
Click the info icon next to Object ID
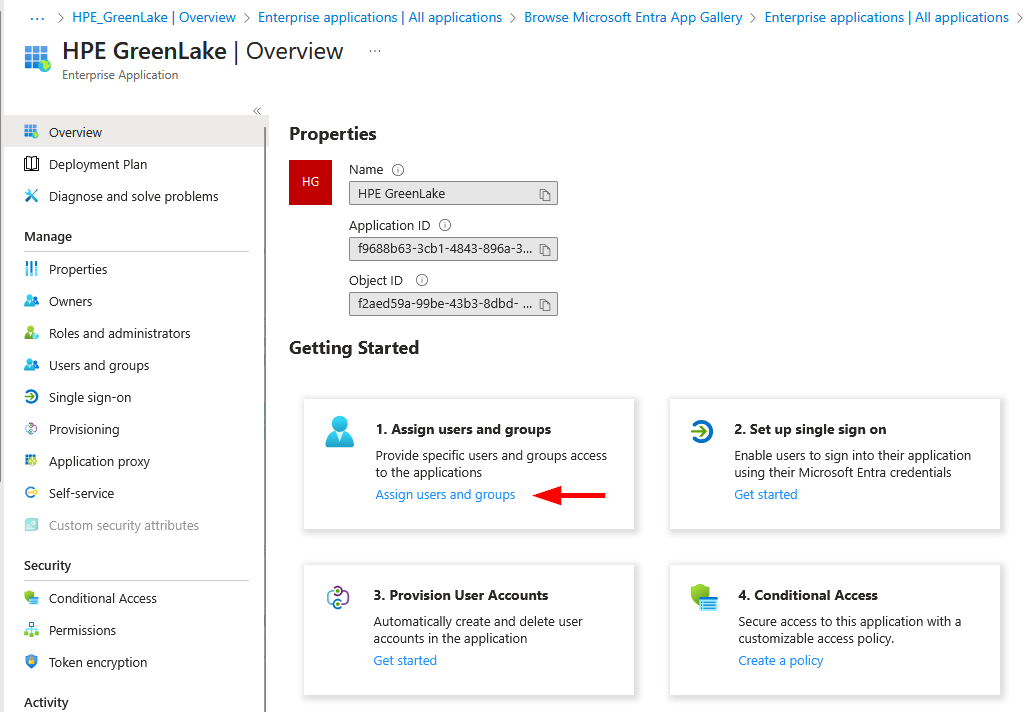[422, 281]
